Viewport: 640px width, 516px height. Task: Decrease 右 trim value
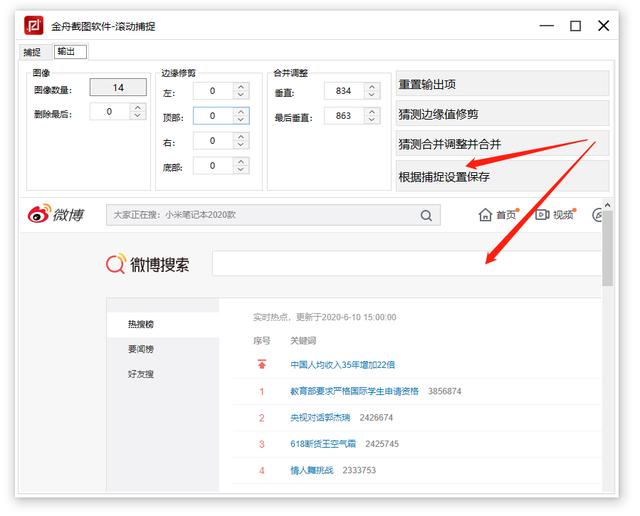point(241,145)
